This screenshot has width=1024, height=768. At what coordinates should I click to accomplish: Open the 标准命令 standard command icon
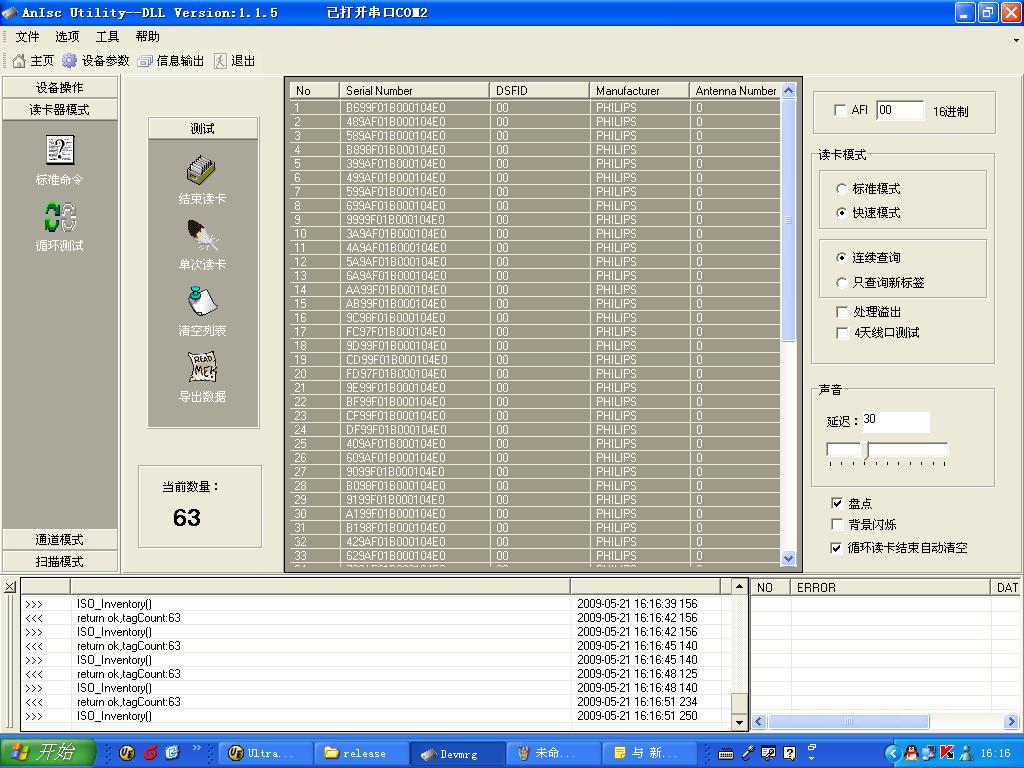click(x=59, y=150)
